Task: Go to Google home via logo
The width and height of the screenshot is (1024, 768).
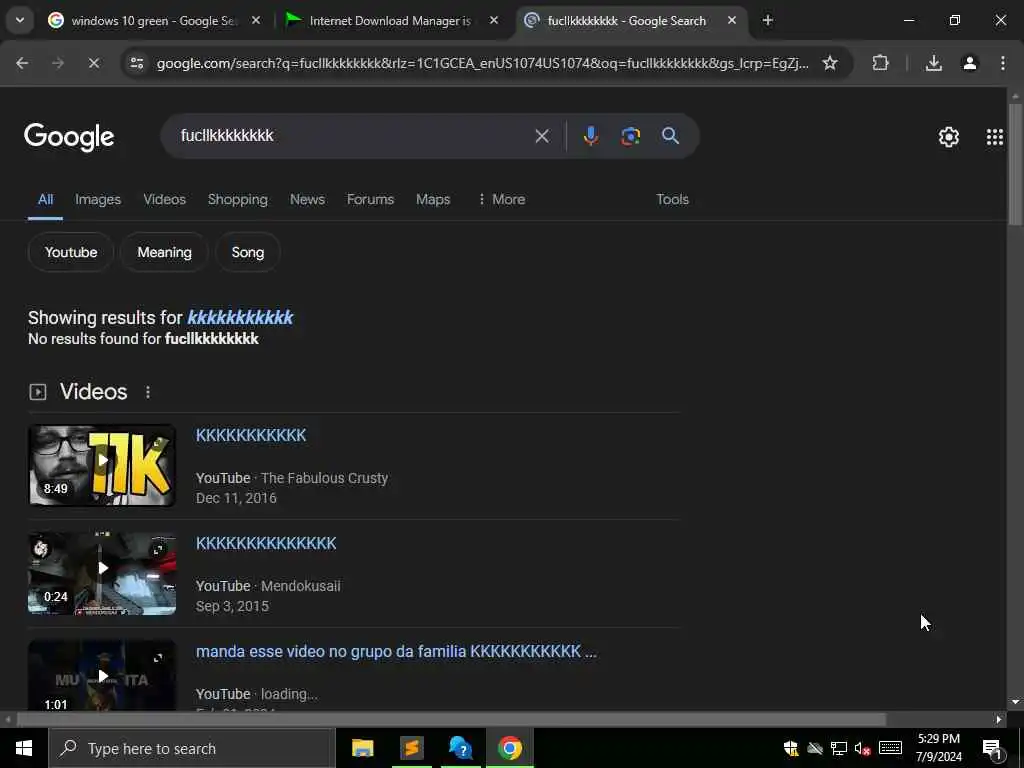Action: click(x=69, y=137)
